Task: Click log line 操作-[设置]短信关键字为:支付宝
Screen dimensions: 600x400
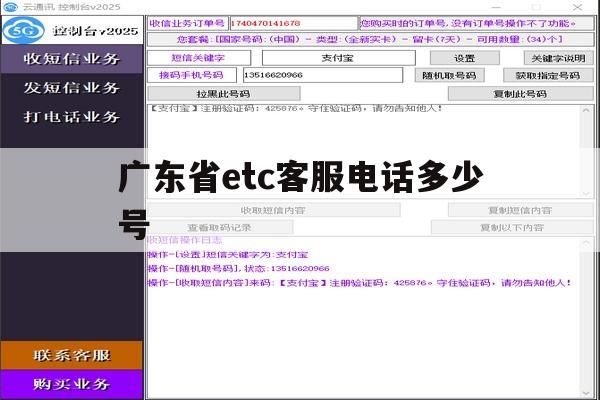Action: coord(228,255)
